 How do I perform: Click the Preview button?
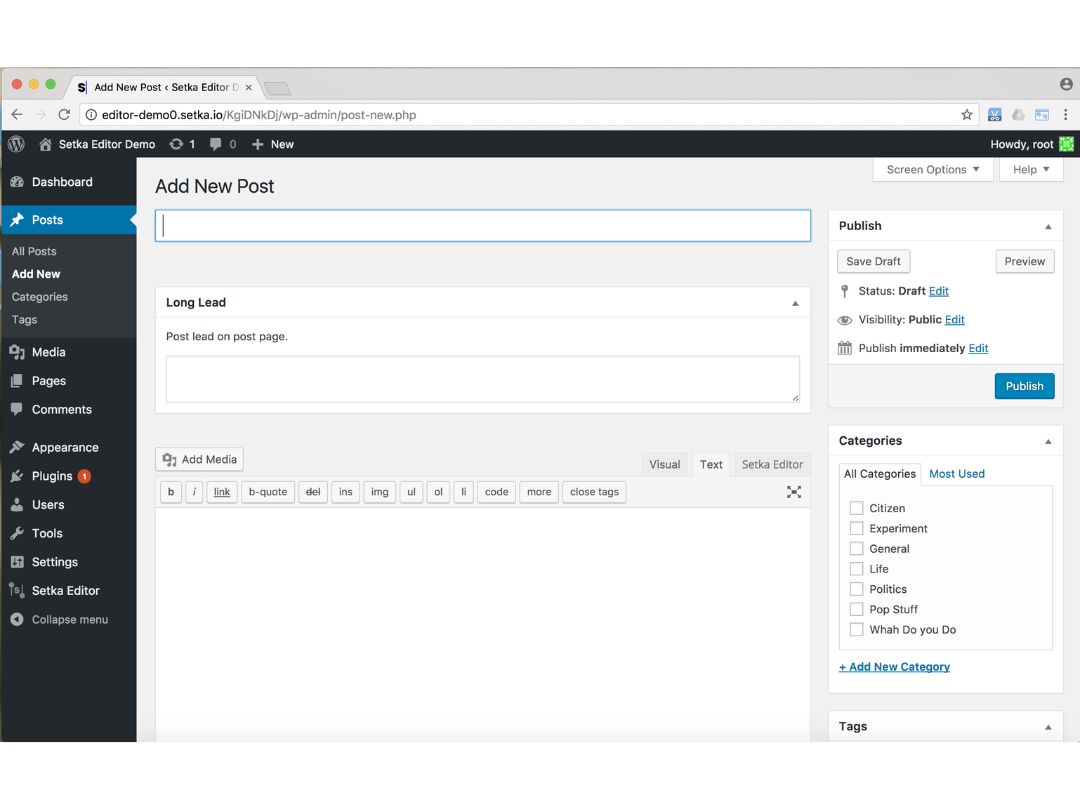coord(1024,261)
